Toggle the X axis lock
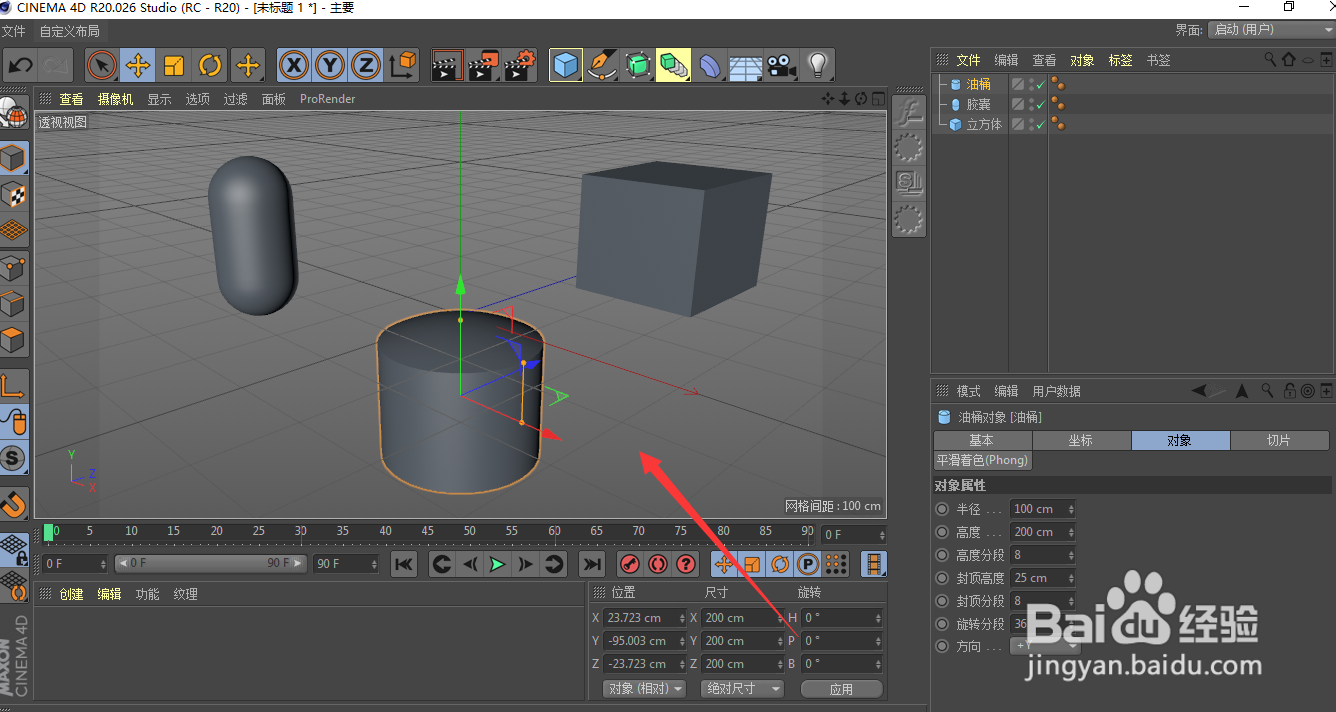This screenshot has height=712, width=1336. coord(293,67)
